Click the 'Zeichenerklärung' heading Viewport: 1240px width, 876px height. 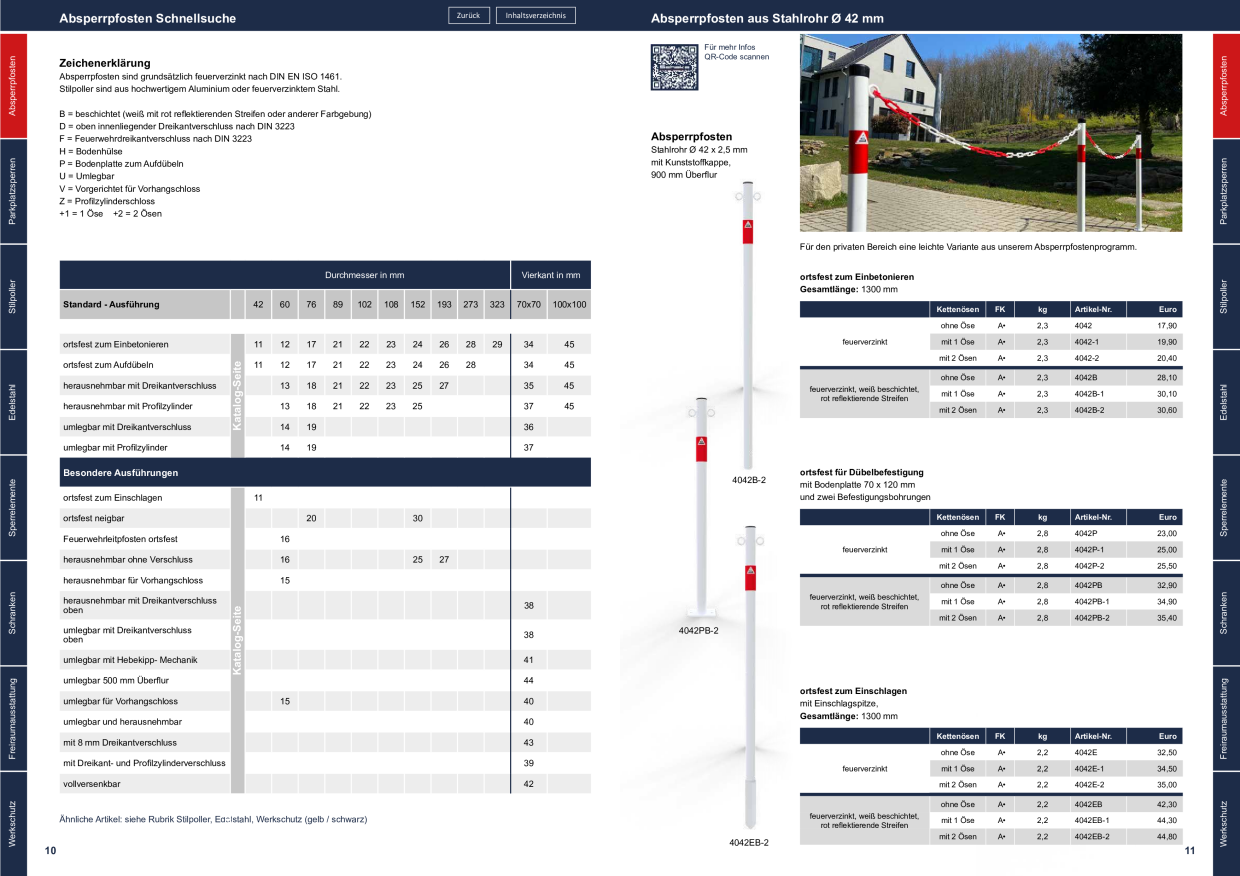coord(105,62)
